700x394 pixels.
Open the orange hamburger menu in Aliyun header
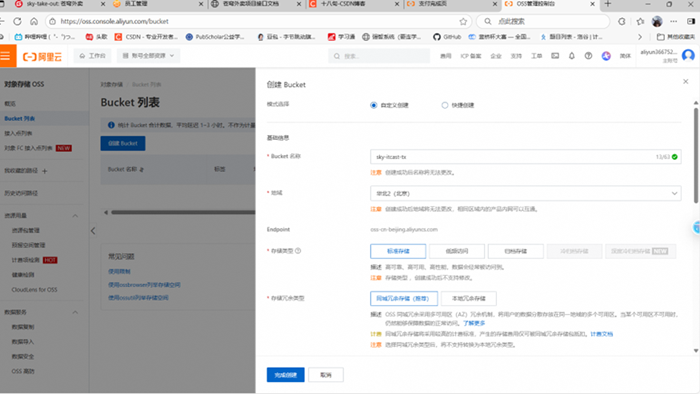(x=5, y=56)
